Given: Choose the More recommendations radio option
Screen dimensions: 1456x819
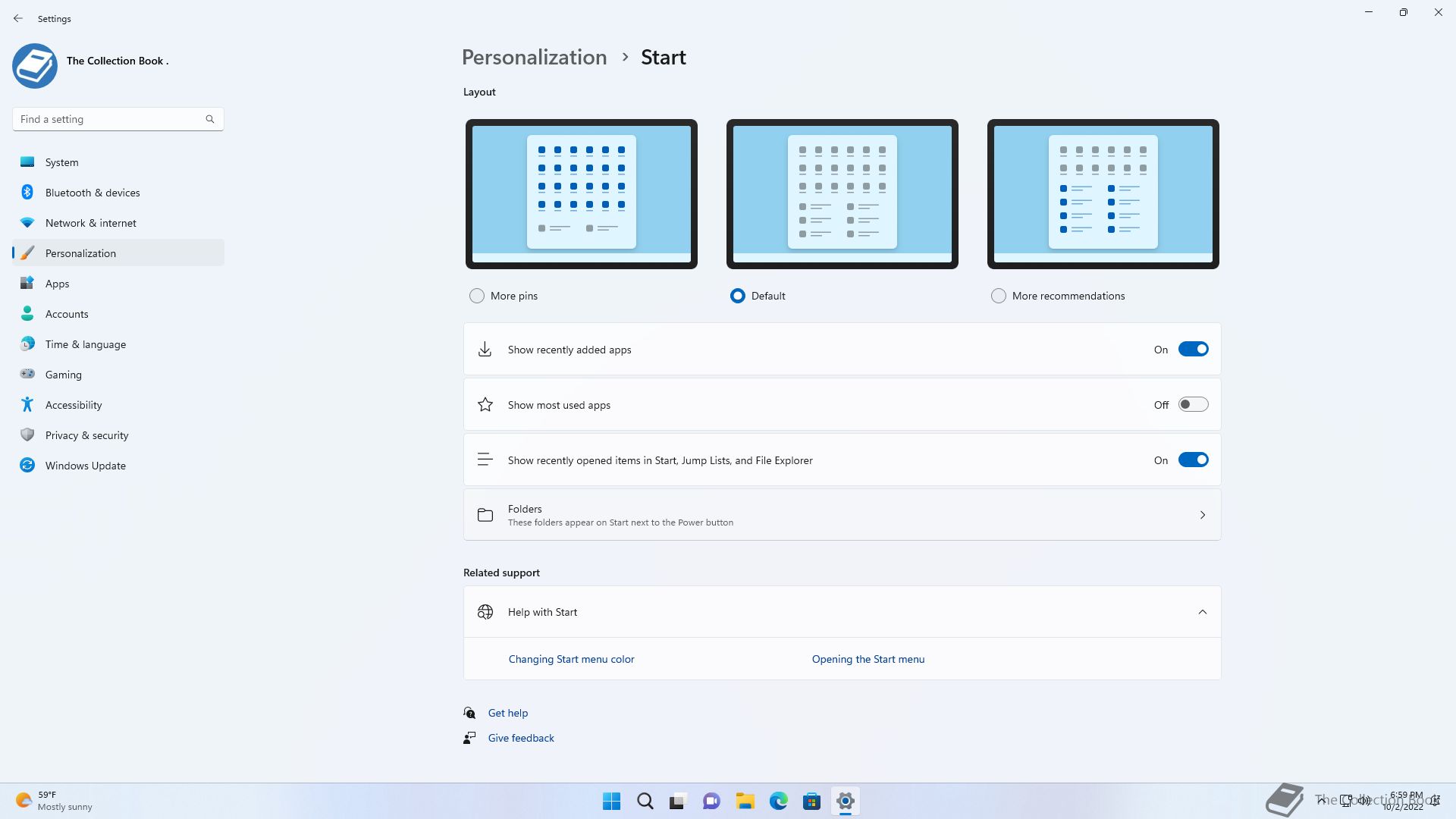Looking at the screenshot, I should click(x=999, y=296).
